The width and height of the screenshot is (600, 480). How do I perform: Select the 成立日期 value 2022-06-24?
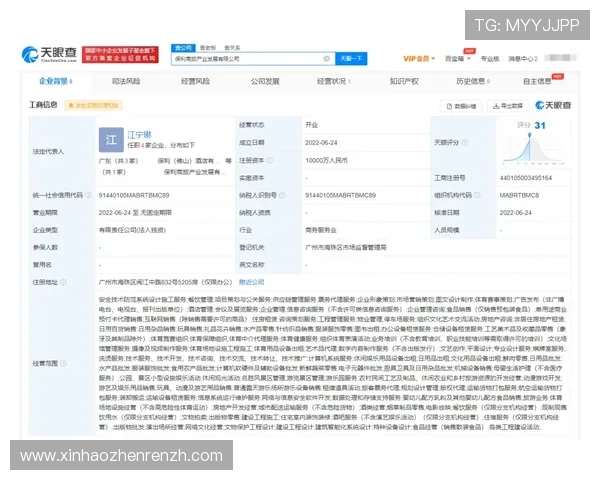click(x=321, y=142)
